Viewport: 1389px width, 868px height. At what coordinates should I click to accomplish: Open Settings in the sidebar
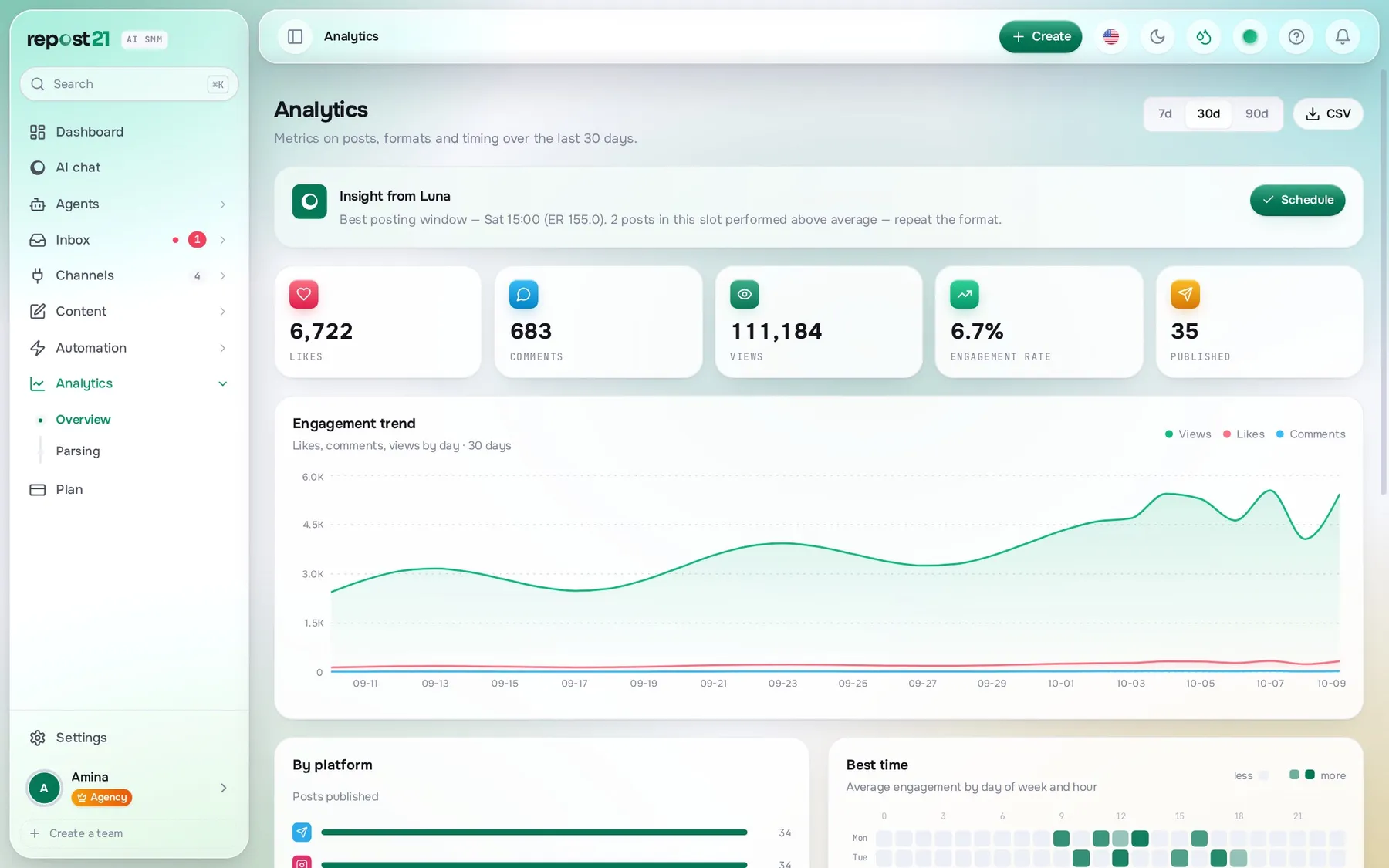(129, 738)
